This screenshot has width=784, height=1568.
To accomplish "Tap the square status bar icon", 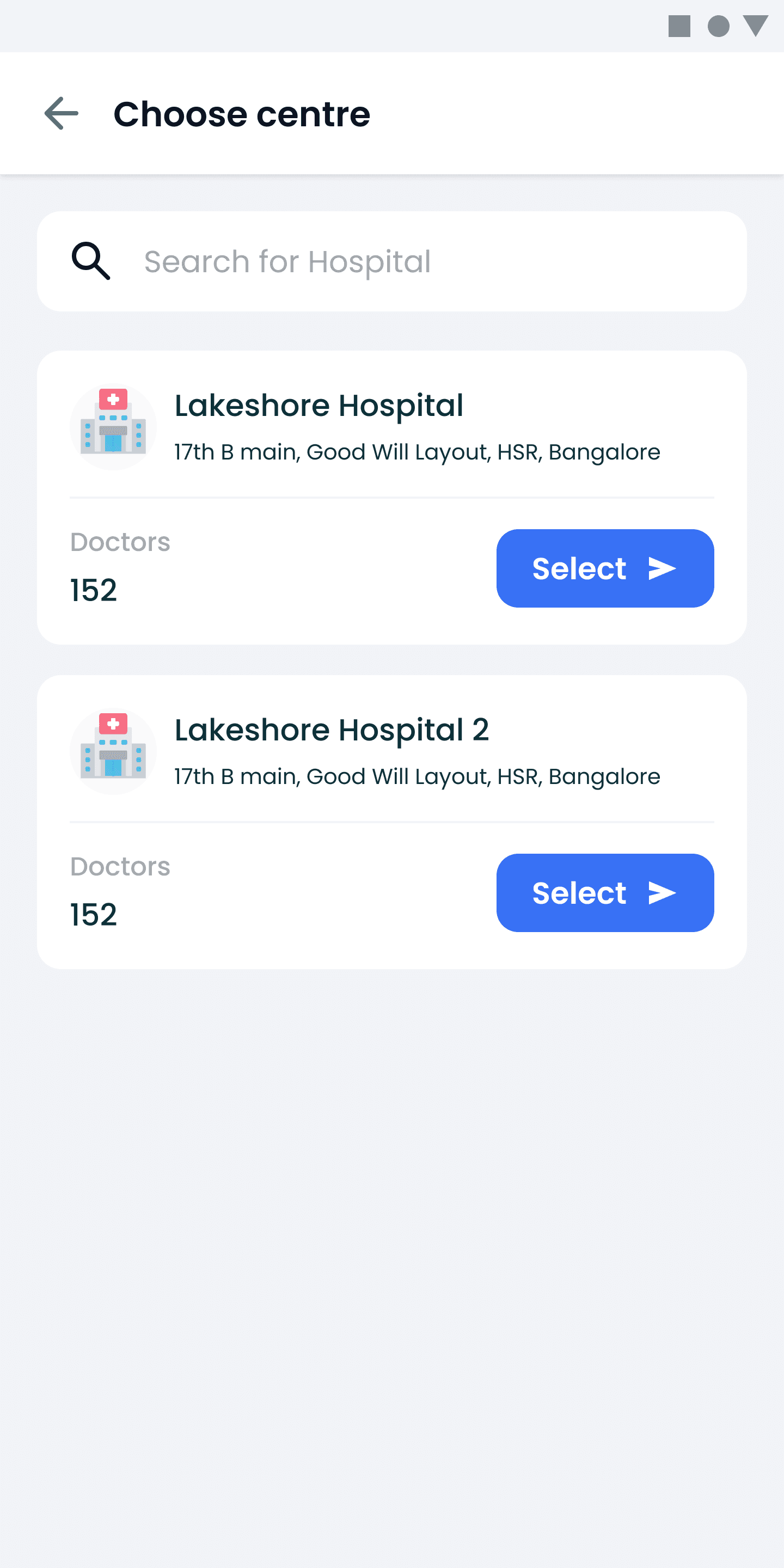I will coord(679,26).
